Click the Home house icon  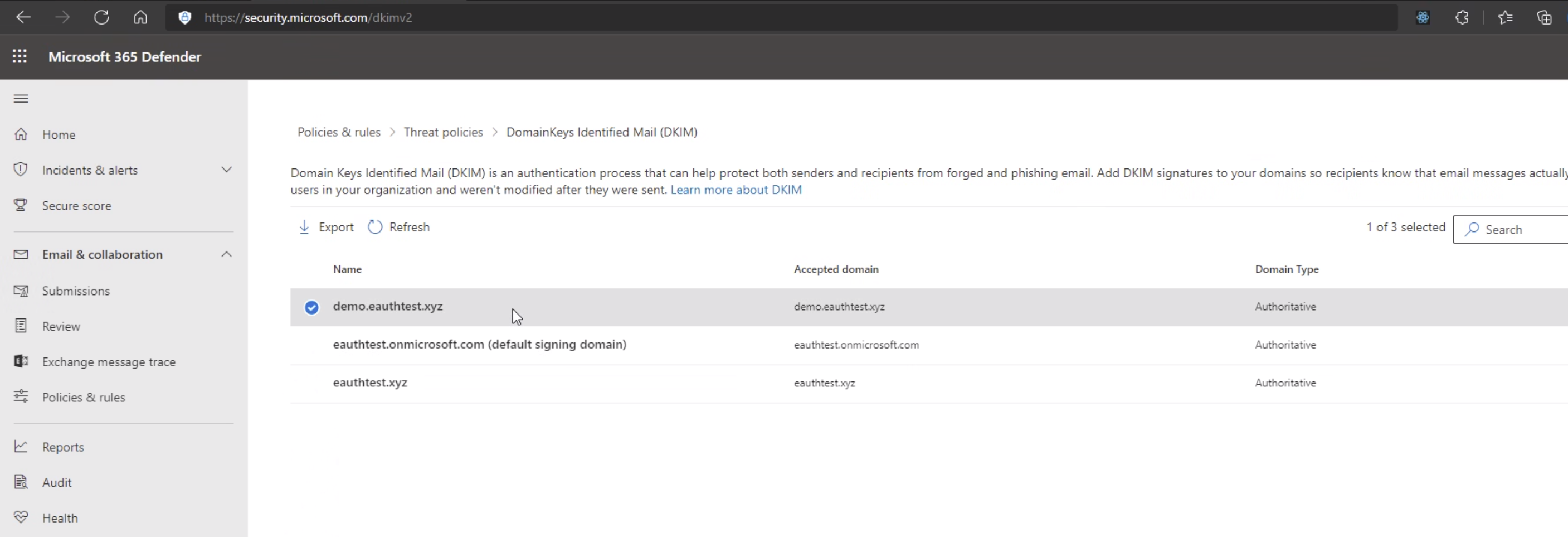(21, 134)
